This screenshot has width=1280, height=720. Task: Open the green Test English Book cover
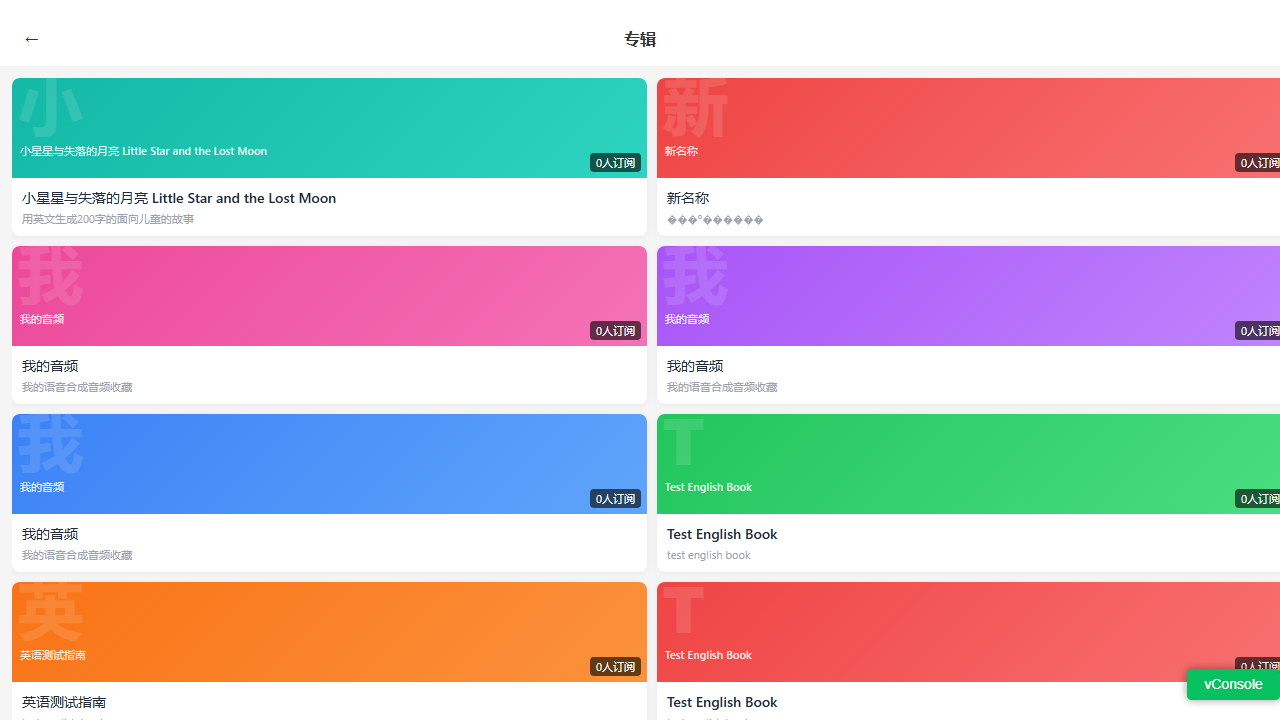(x=968, y=464)
